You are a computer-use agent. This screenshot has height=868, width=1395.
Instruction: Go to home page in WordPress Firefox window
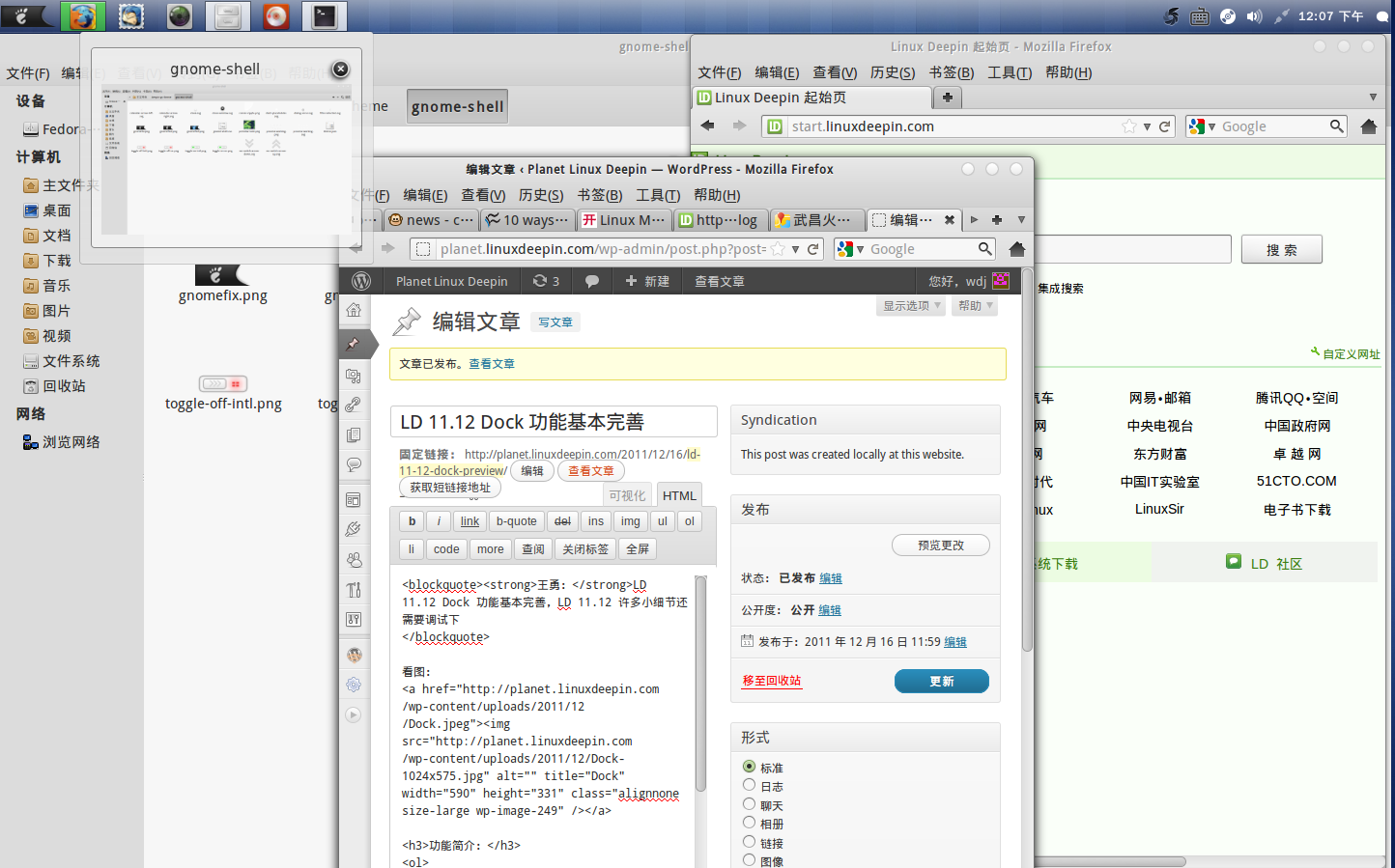tap(1016, 249)
